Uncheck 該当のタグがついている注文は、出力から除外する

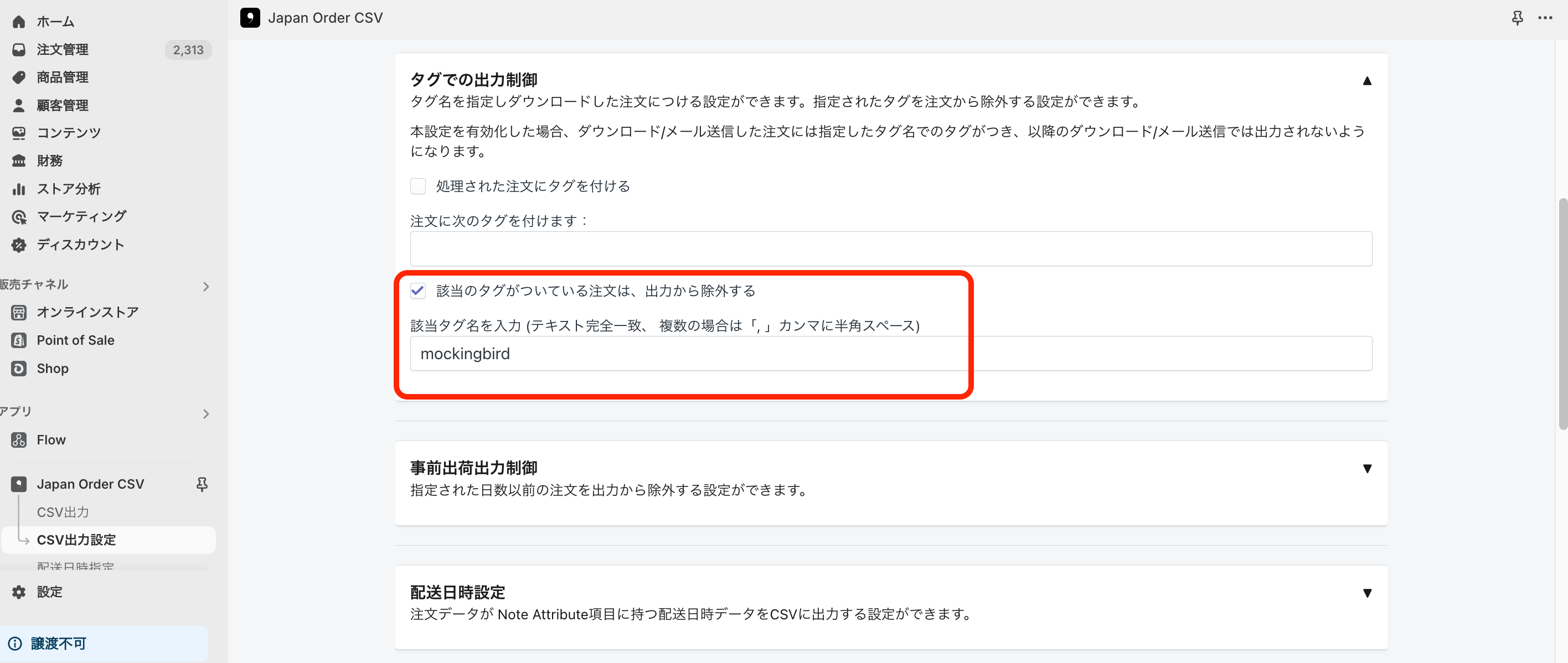418,291
